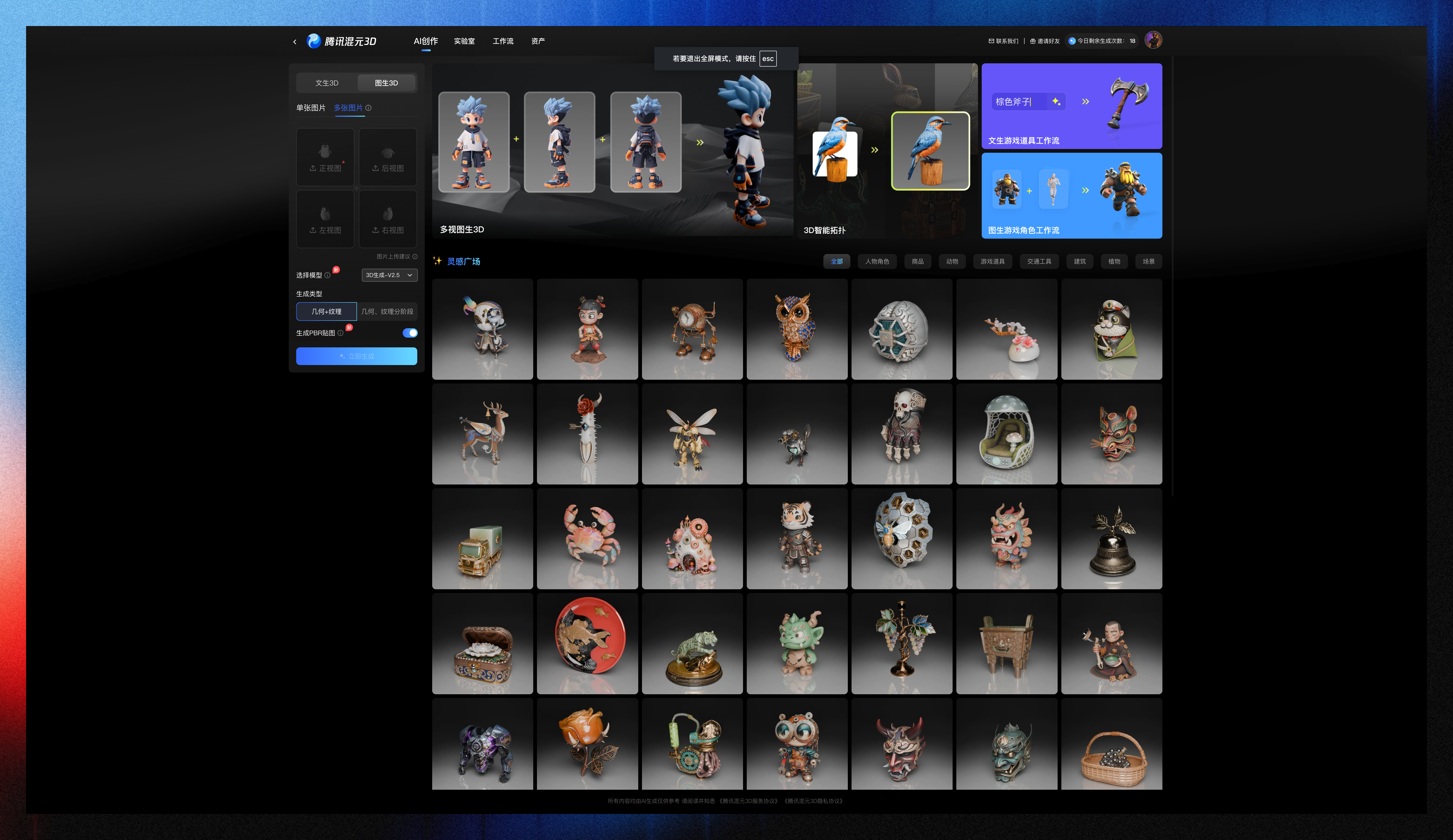Switch to 文生3D mode

point(327,83)
